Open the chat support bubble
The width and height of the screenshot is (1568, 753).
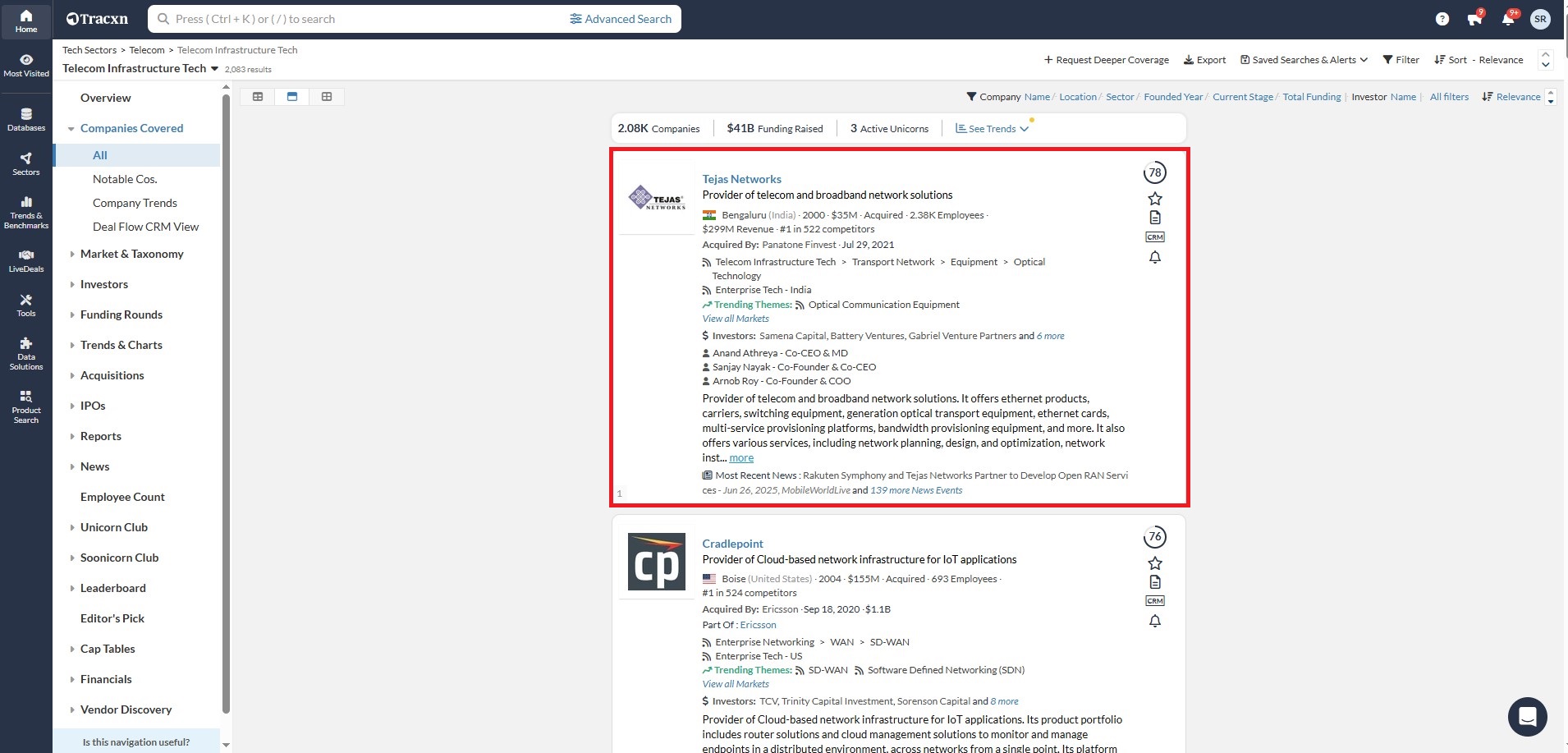(x=1527, y=717)
